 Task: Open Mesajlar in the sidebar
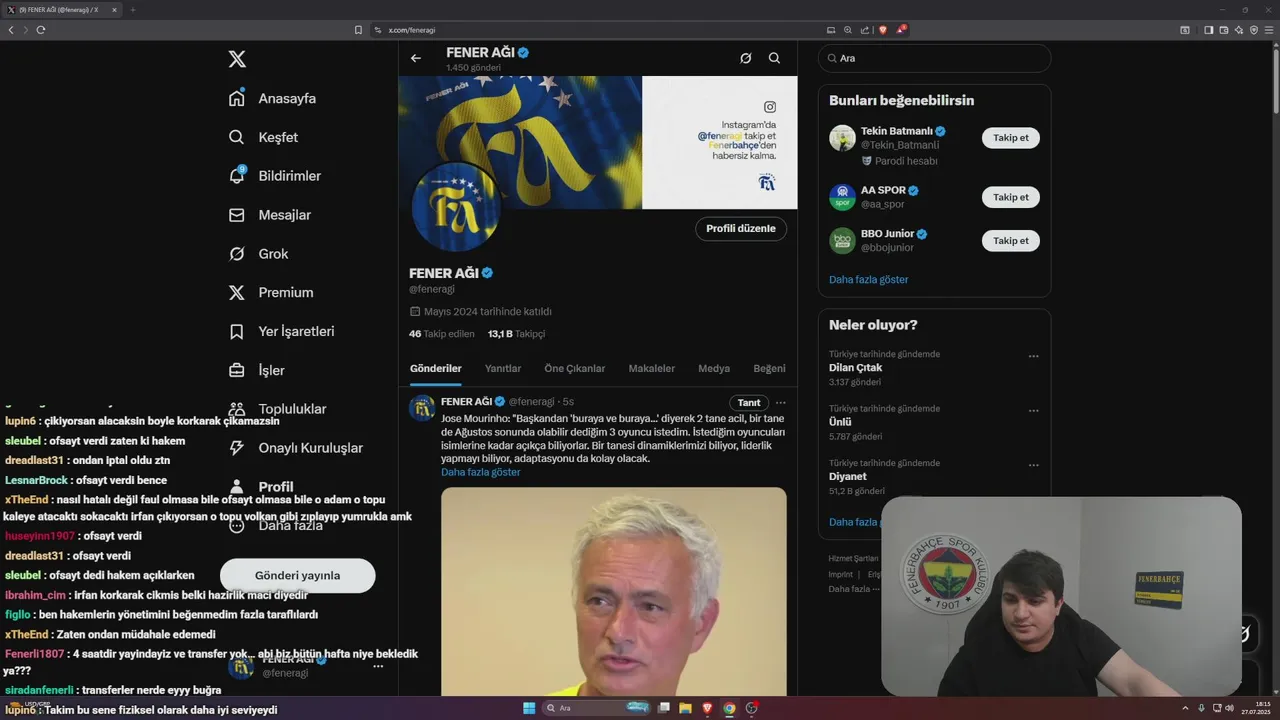pos(270,215)
